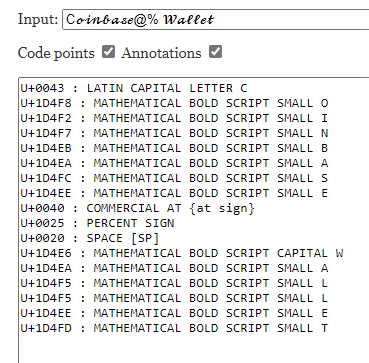Select the U+0025 Percent Sign line
This screenshot has width=369, height=363.
point(97,223)
